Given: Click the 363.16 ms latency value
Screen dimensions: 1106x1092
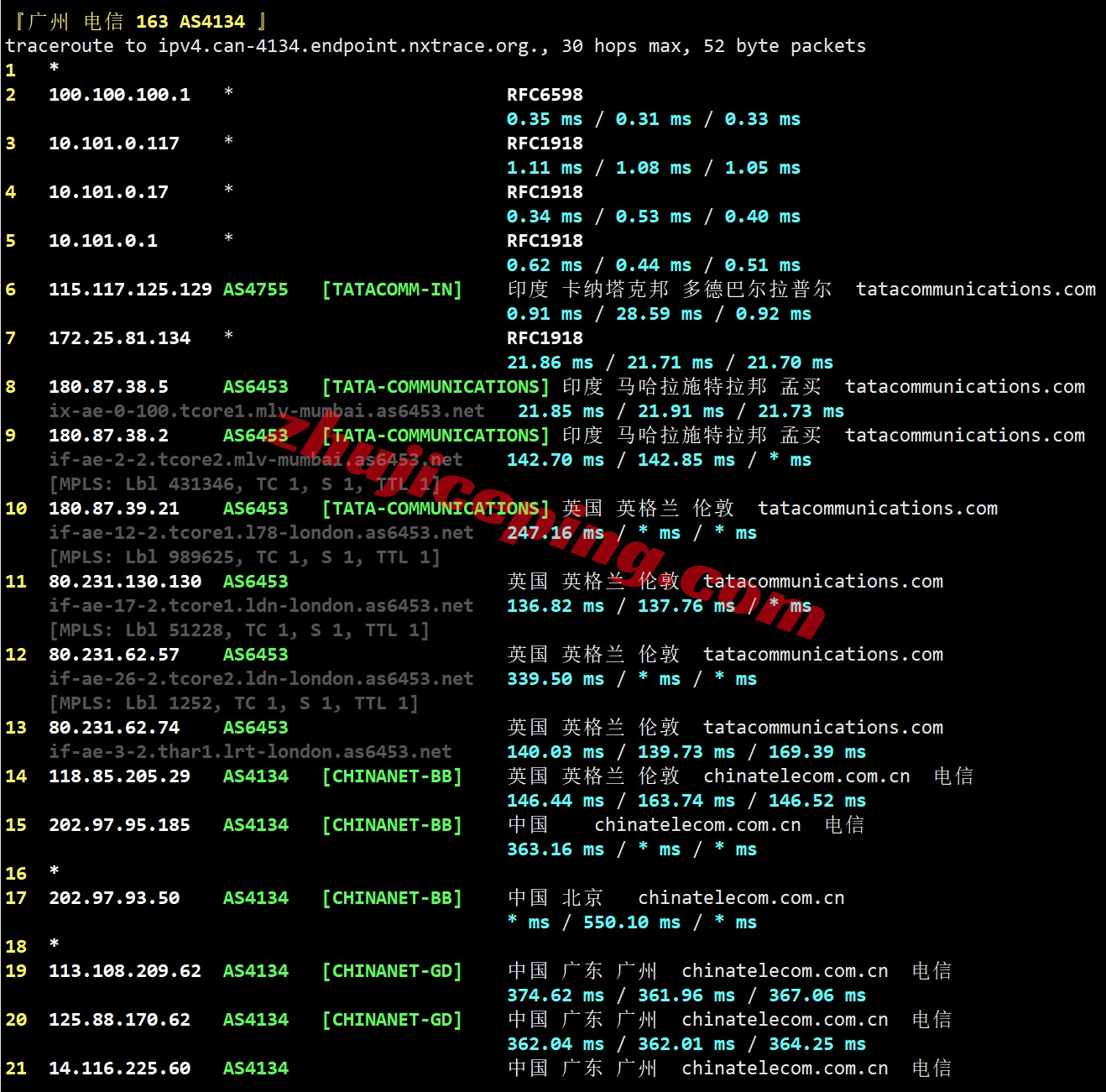Looking at the screenshot, I should click(556, 849).
